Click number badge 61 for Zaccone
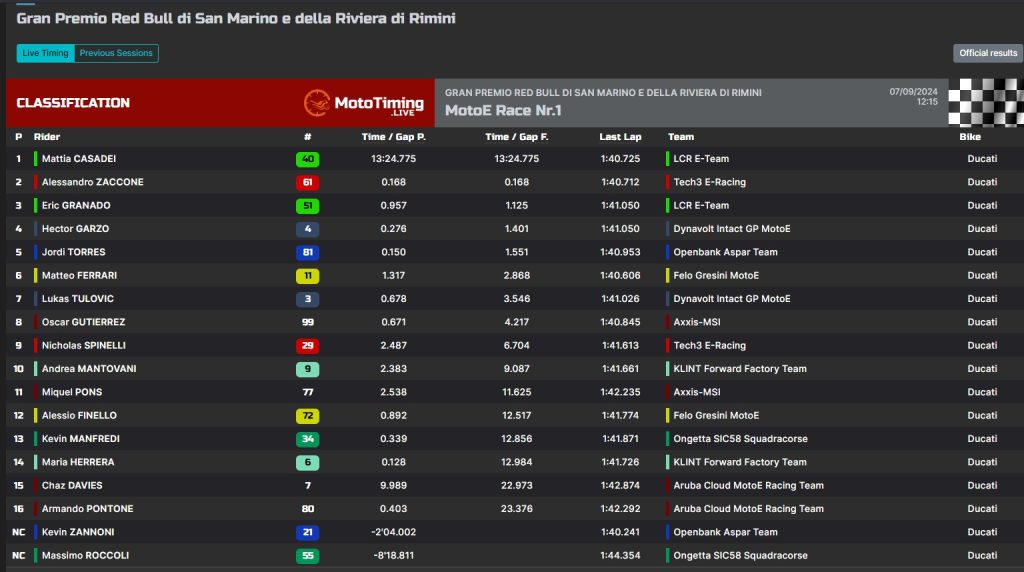 point(308,182)
